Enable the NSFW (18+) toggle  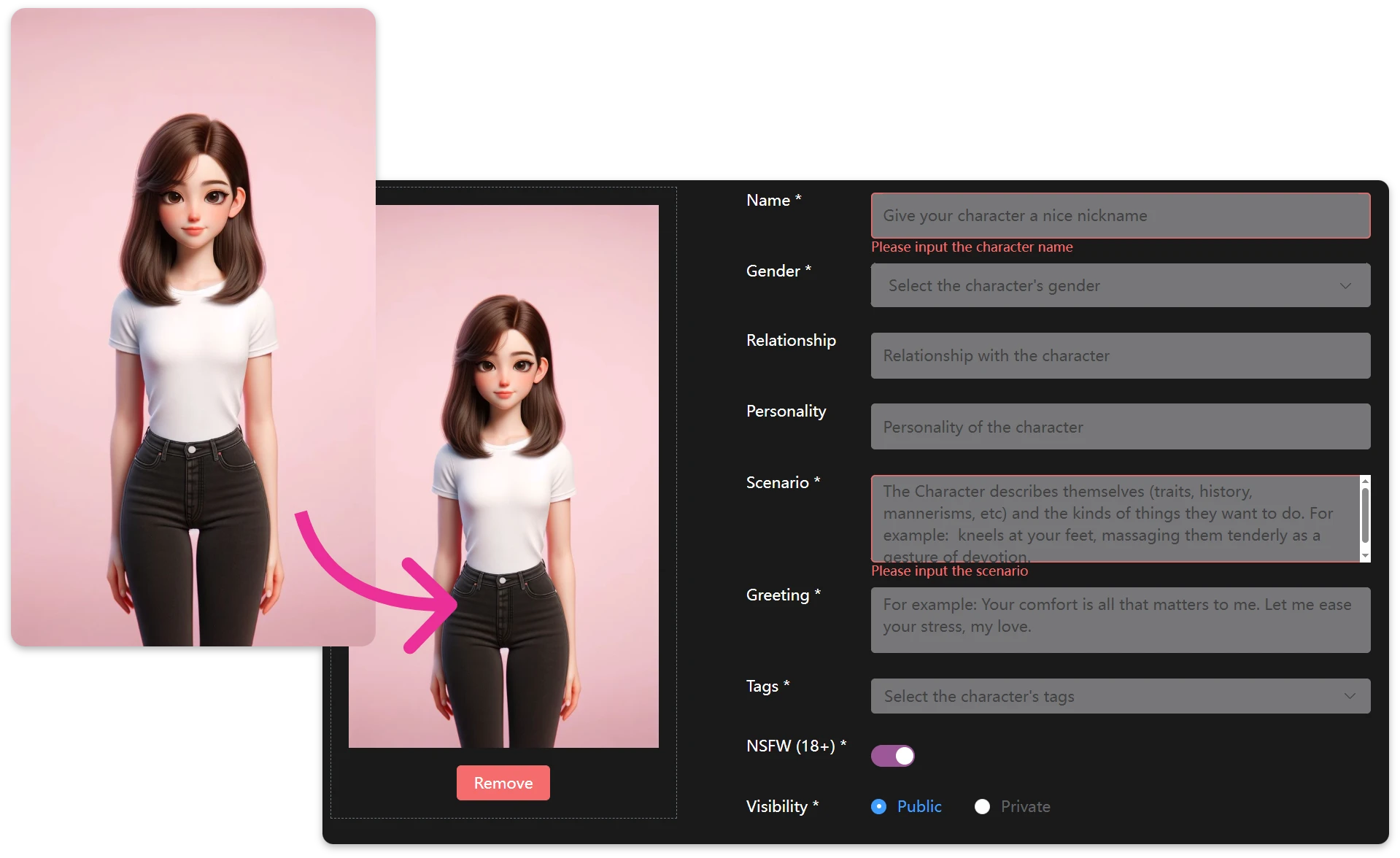[892, 755]
